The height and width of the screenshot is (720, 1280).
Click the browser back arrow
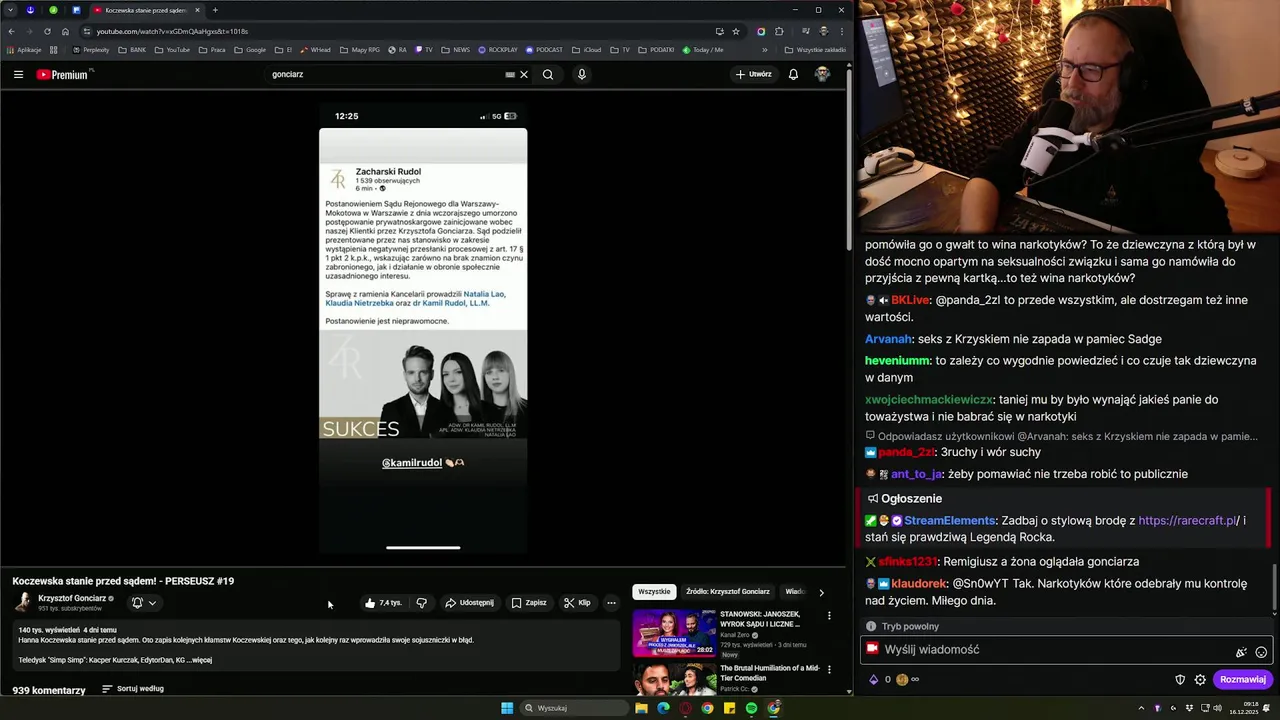click(11, 31)
